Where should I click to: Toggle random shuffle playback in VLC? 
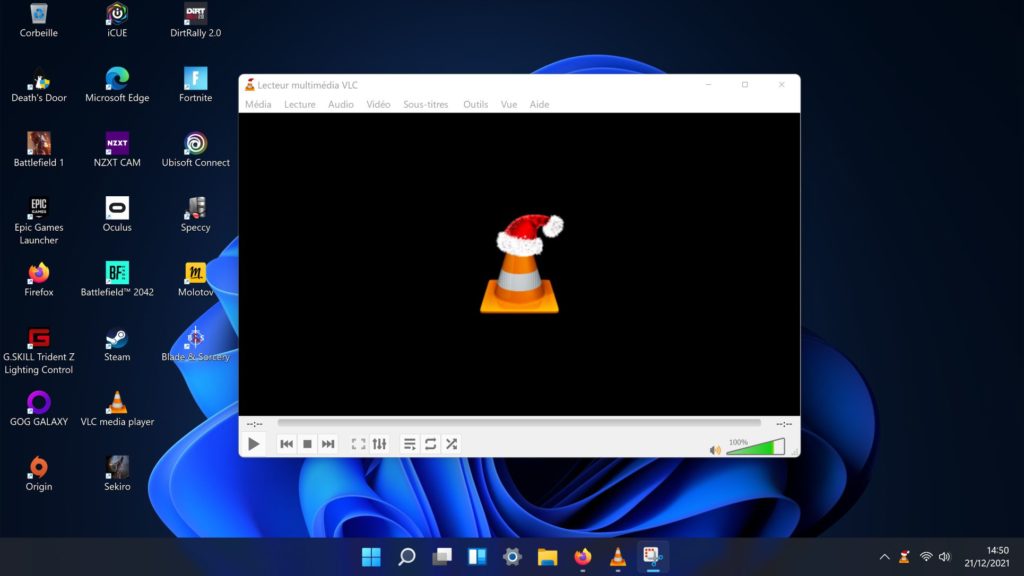451,444
